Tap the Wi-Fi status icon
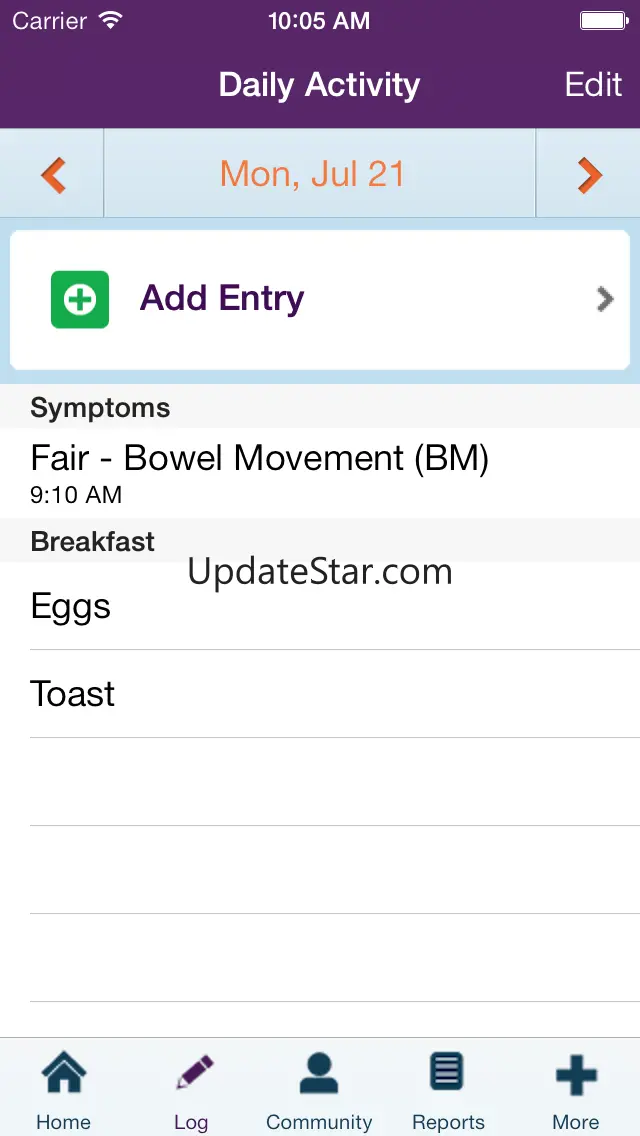The image size is (640, 1136). 111,20
